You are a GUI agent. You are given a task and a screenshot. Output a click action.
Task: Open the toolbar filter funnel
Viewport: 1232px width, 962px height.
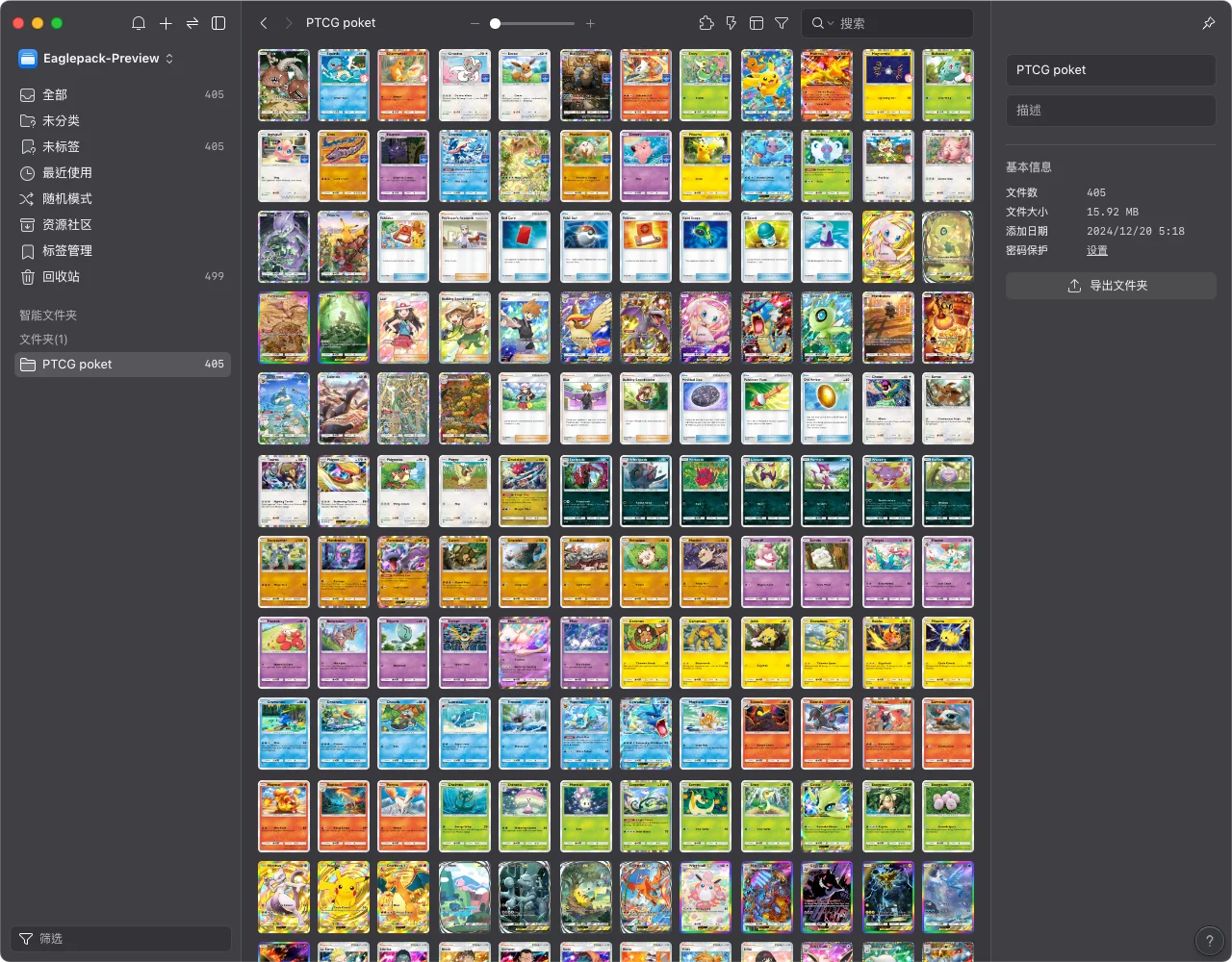click(782, 23)
